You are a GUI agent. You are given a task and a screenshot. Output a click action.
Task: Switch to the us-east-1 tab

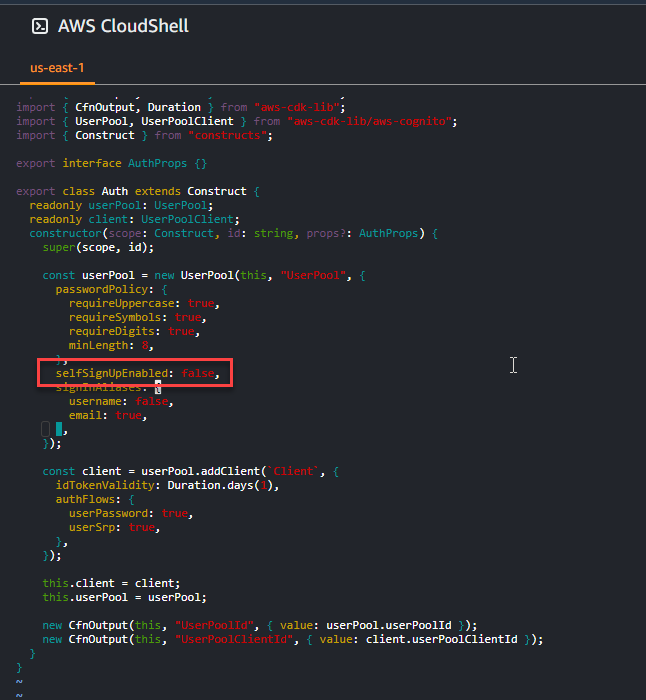coord(58,68)
